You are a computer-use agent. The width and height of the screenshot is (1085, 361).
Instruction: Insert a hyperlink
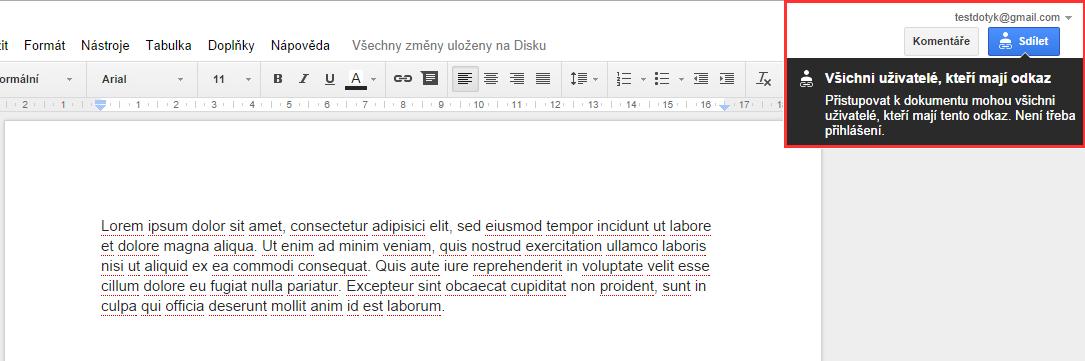[403, 79]
